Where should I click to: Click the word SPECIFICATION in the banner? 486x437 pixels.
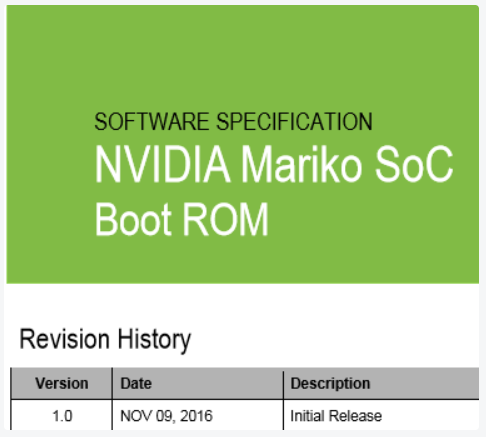pyautogui.click(x=295, y=122)
